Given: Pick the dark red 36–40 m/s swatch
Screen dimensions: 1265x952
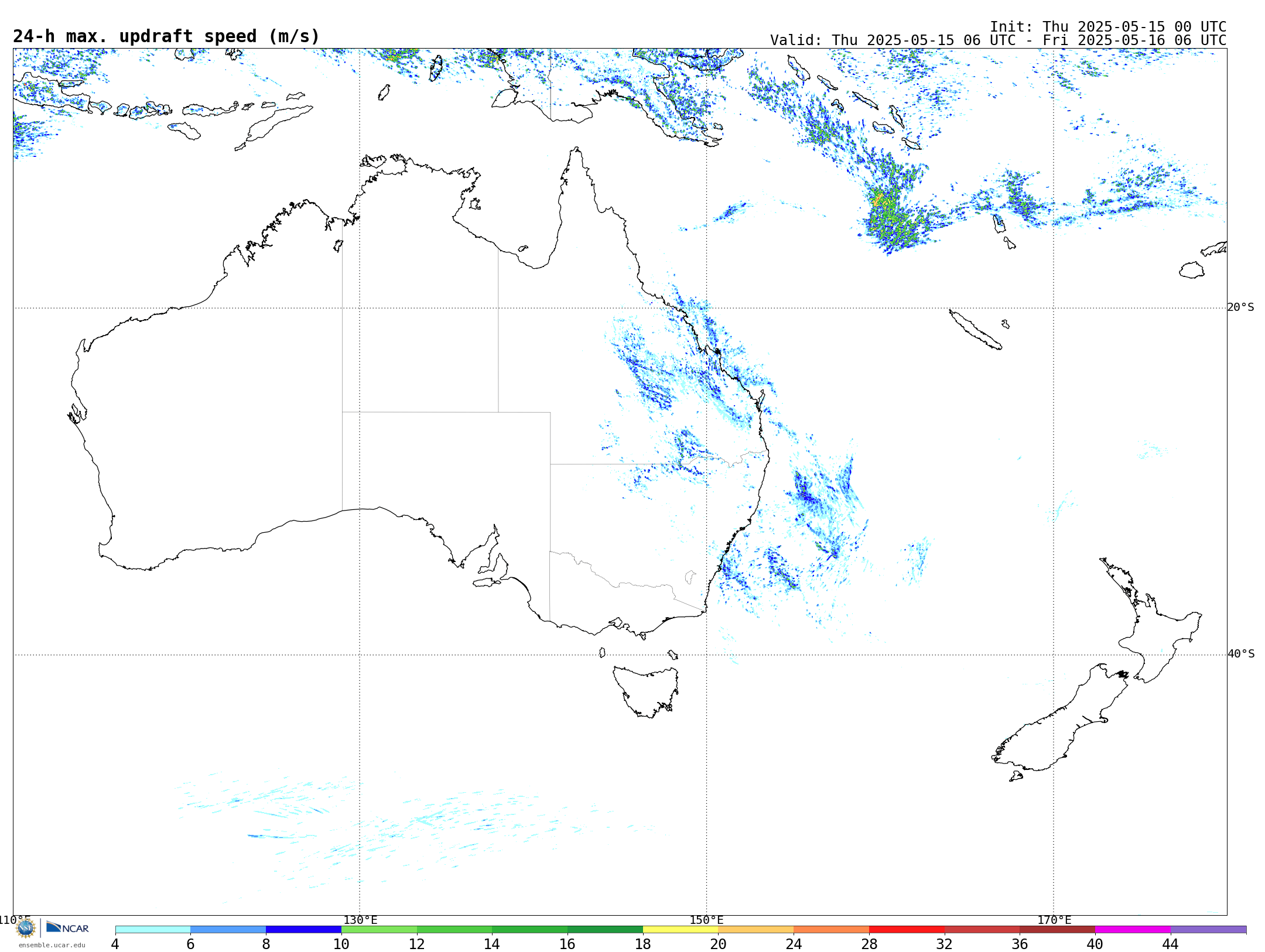Looking at the screenshot, I should 1058,930.
